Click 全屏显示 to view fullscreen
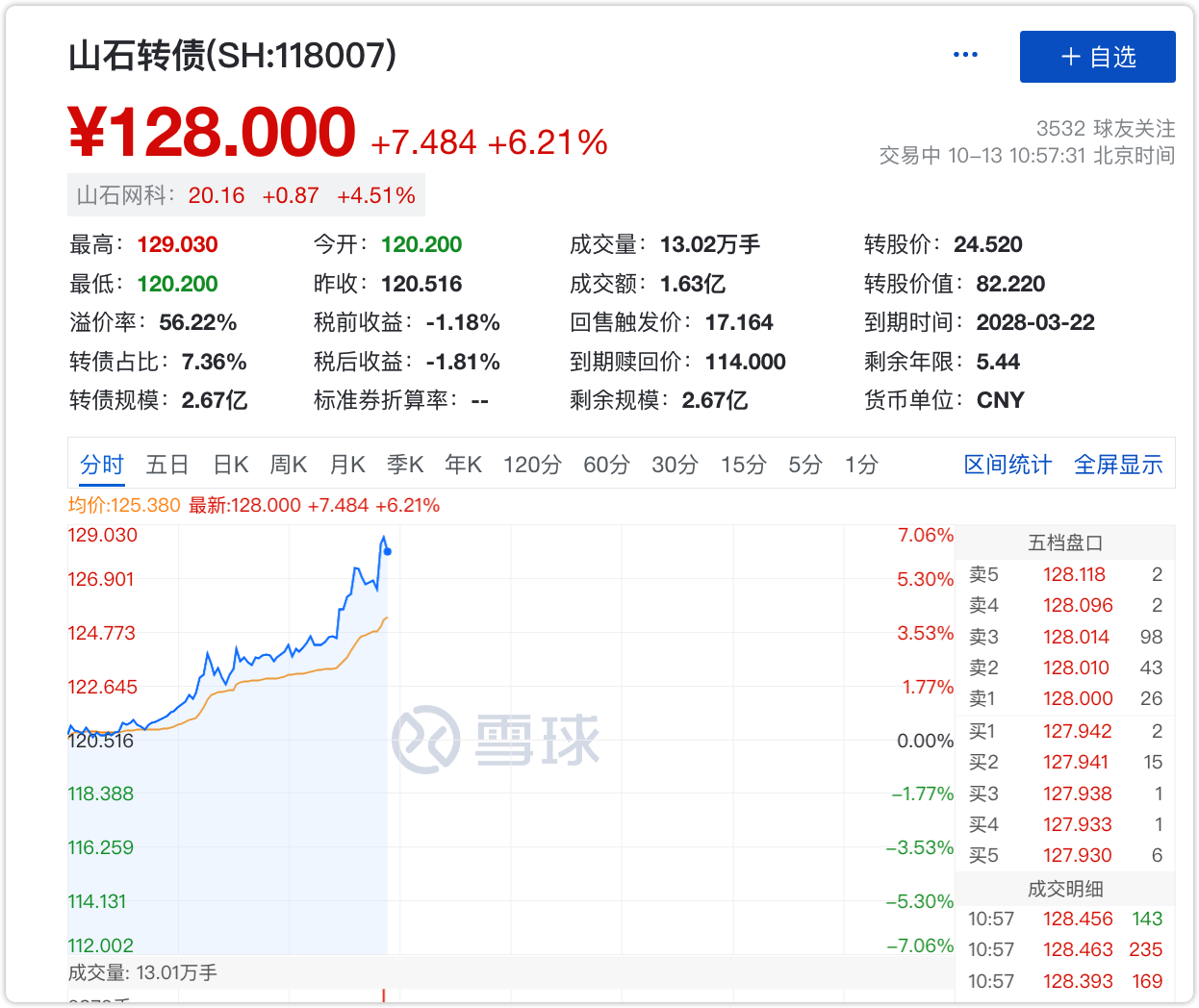 click(x=1118, y=466)
